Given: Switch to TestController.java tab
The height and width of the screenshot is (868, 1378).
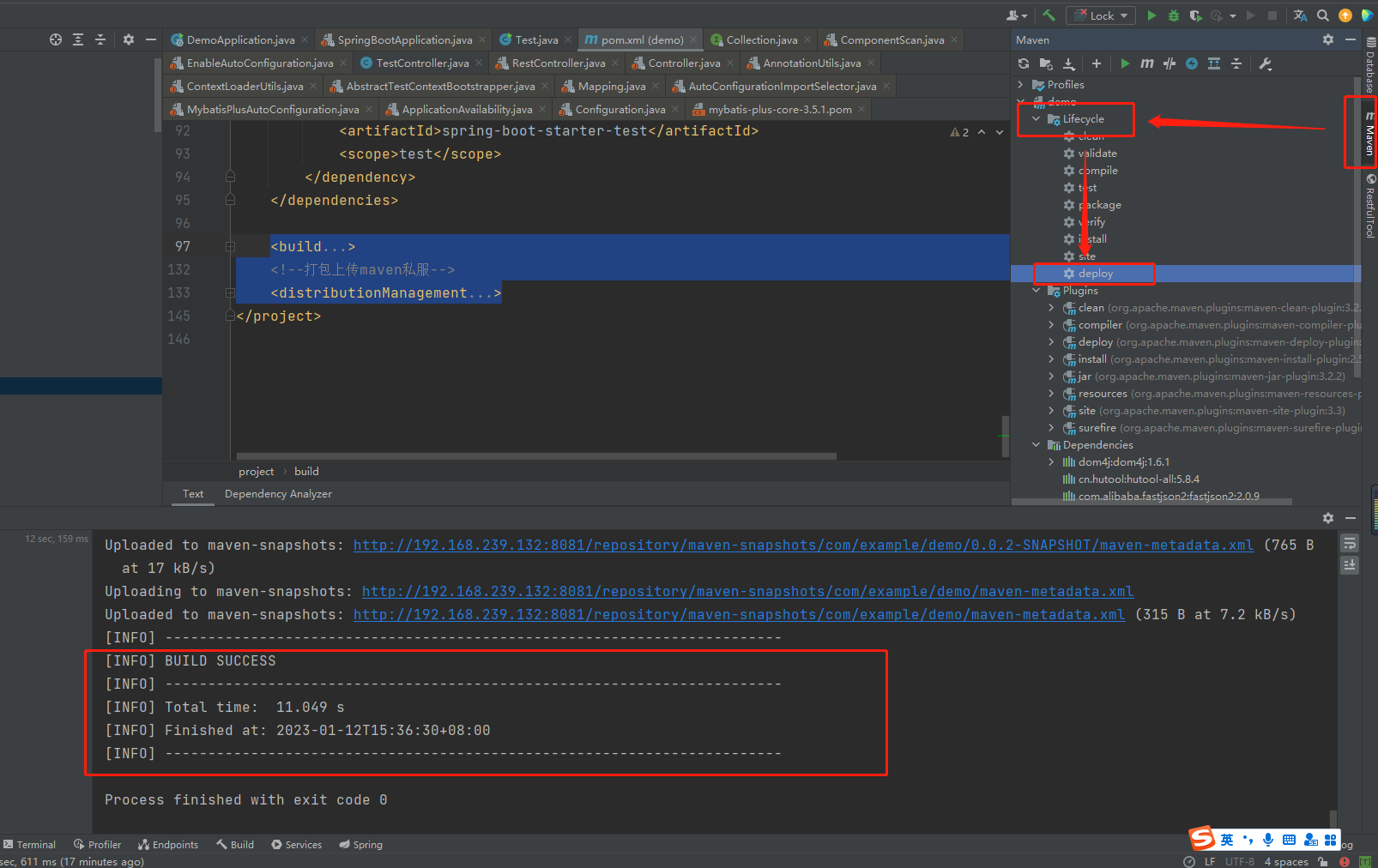Looking at the screenshot, I should coord(422,63).
